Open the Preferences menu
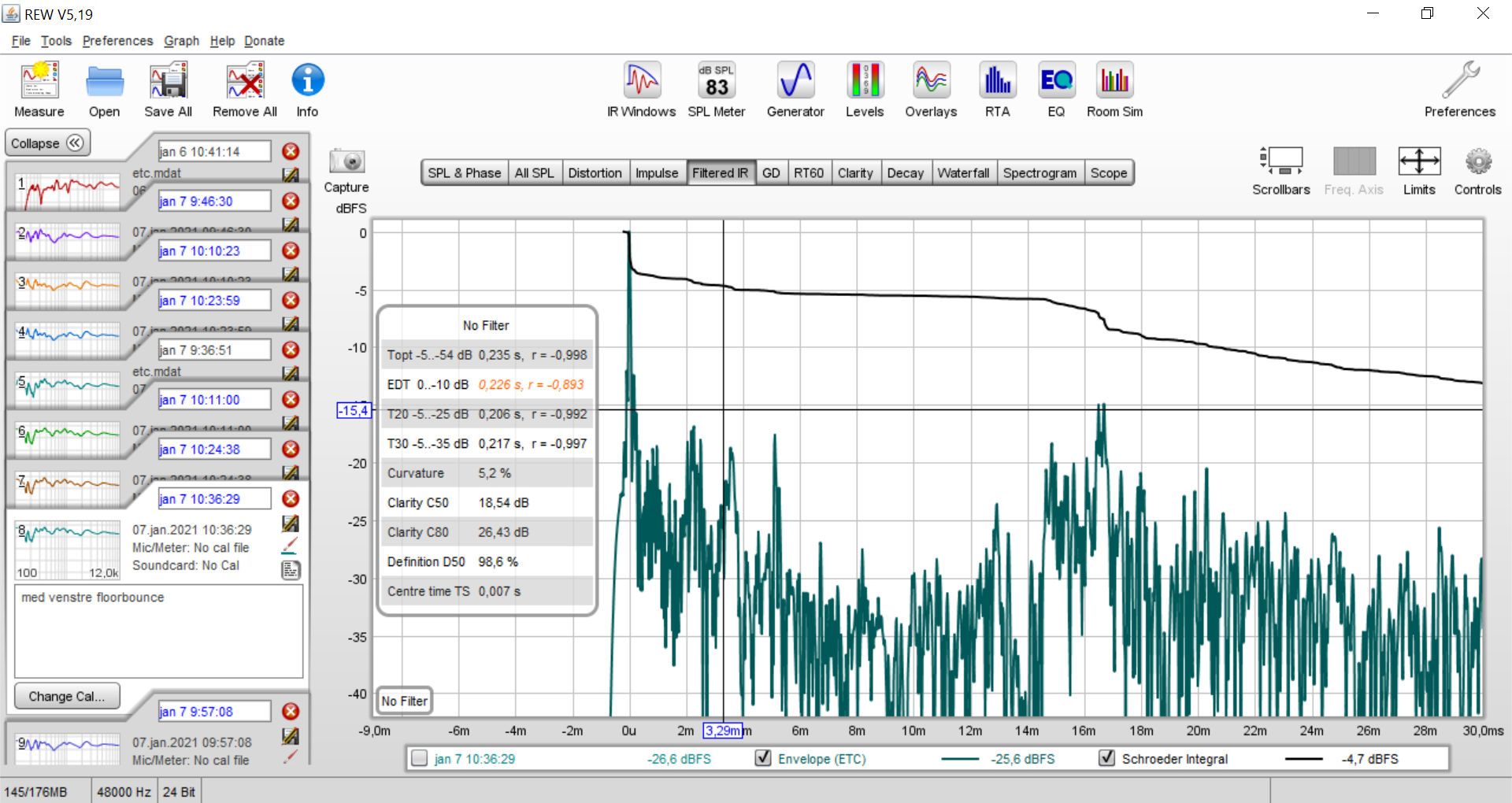The width and height of the screenshot is (1512, 803). click(x=117, y=41)
